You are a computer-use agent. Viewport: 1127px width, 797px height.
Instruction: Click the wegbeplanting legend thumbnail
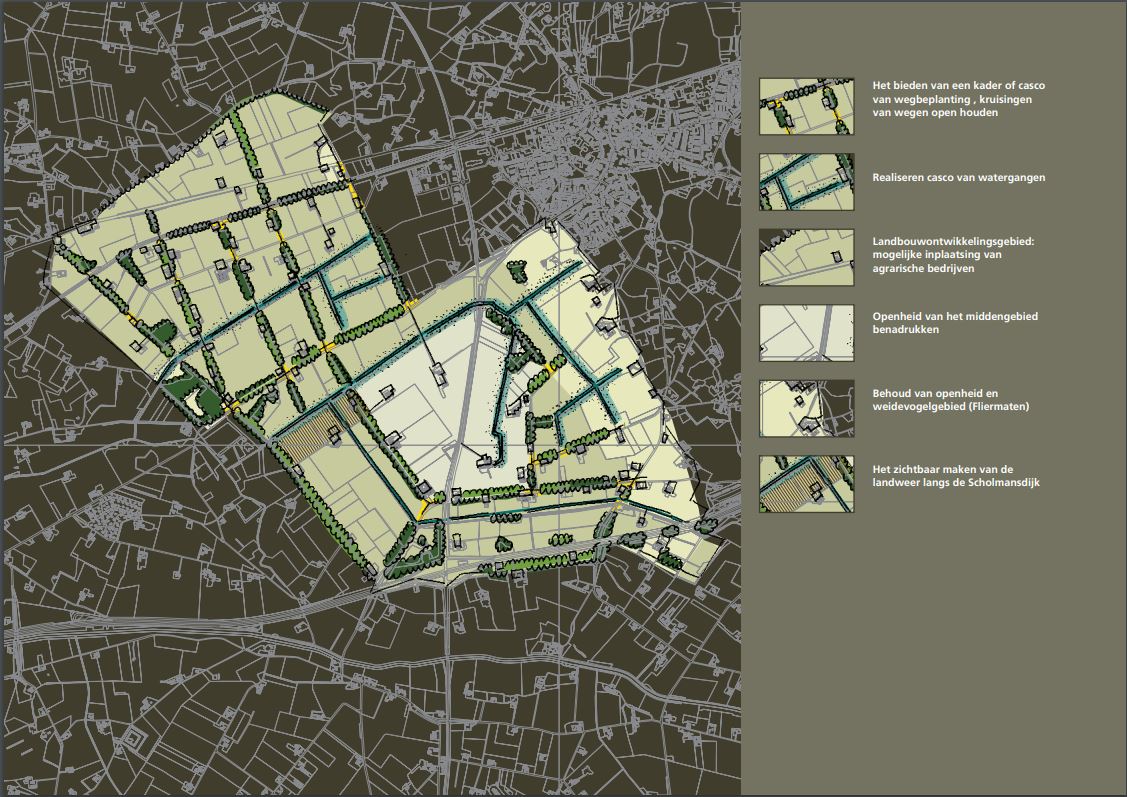coord(806,107)
